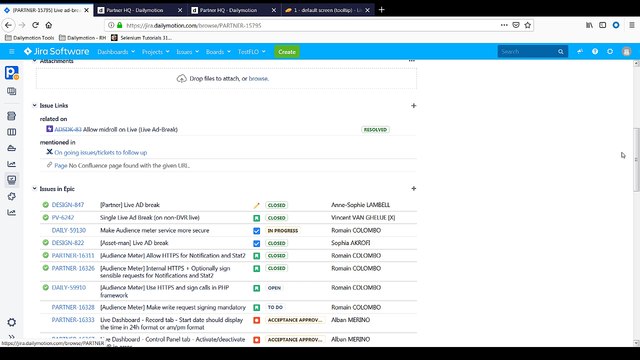The height and width of the screenshot is (360, 640).
Task: Open issue PV-6242
Action: (63, 218)
